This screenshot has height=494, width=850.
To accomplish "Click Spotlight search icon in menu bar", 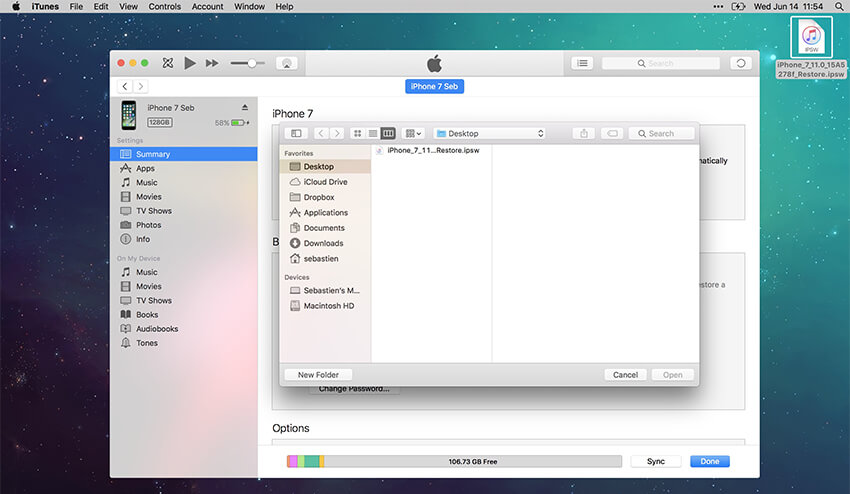I will pos(839,7).
